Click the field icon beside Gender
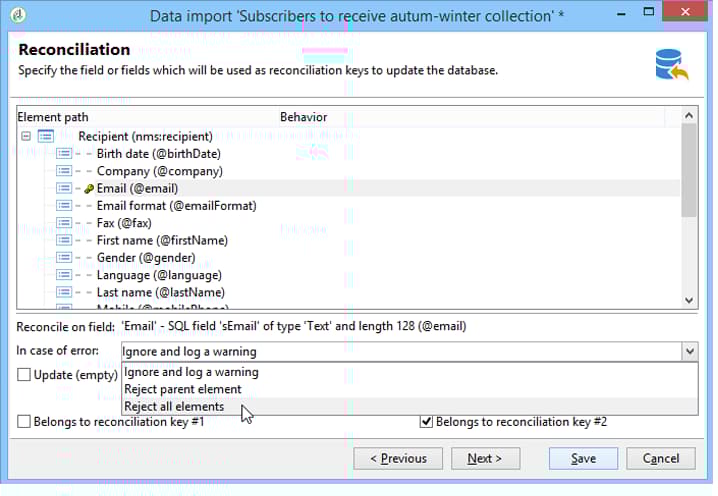718x496 pixels. (64, 258)
